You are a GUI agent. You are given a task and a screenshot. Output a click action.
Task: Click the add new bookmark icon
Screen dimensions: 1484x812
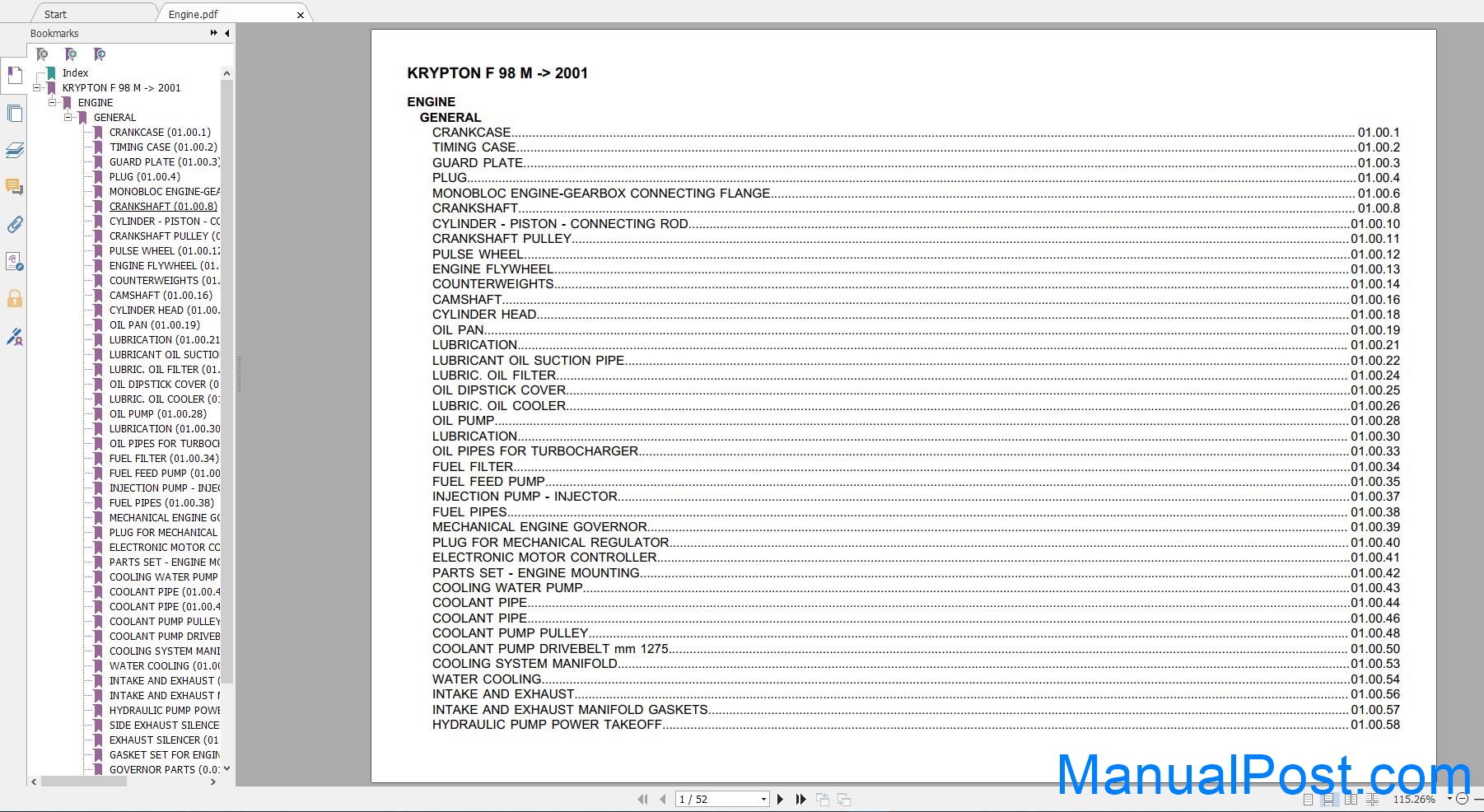(71, 54)
